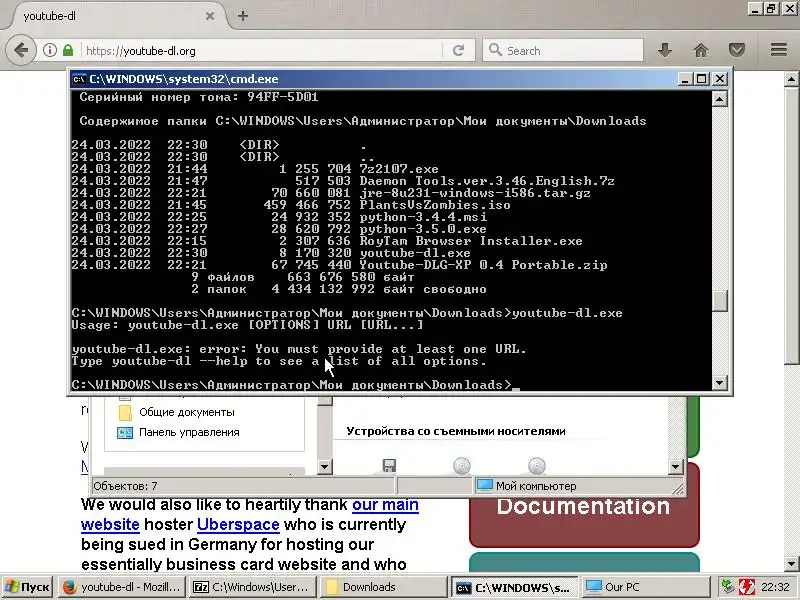Click the Documentation button

tap(584, 505)
